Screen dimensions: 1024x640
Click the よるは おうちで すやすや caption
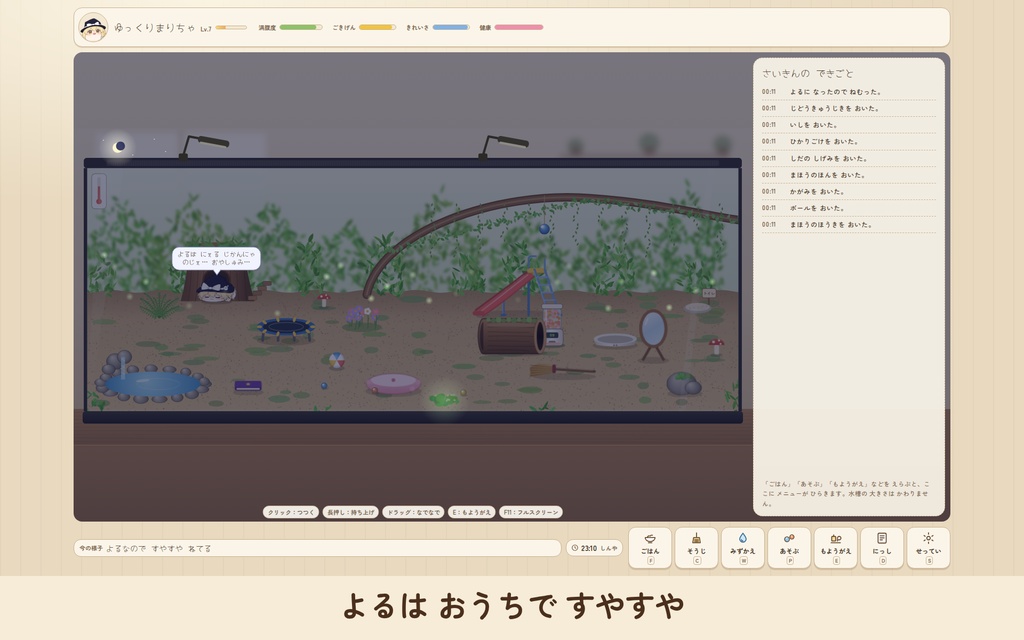pyautogui.click(x=513, y=605)
